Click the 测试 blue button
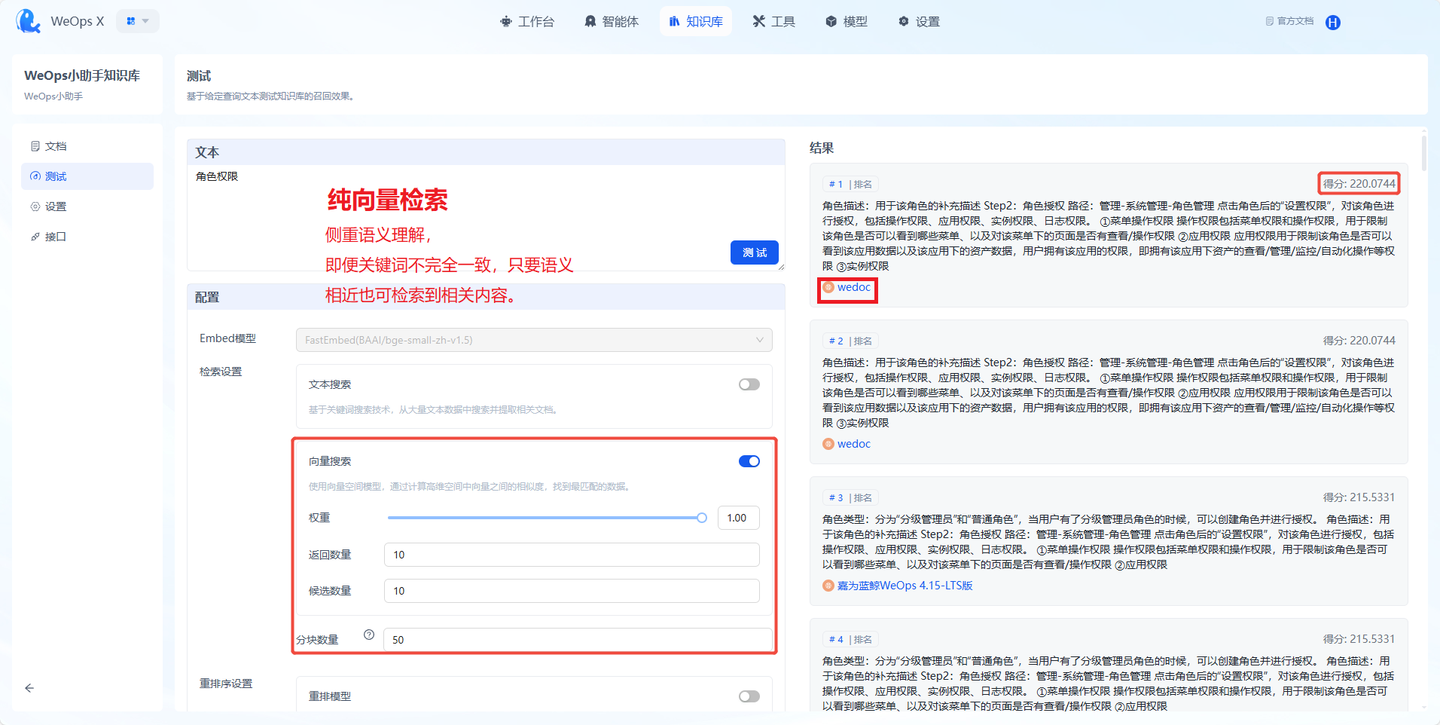 (754, 253)
